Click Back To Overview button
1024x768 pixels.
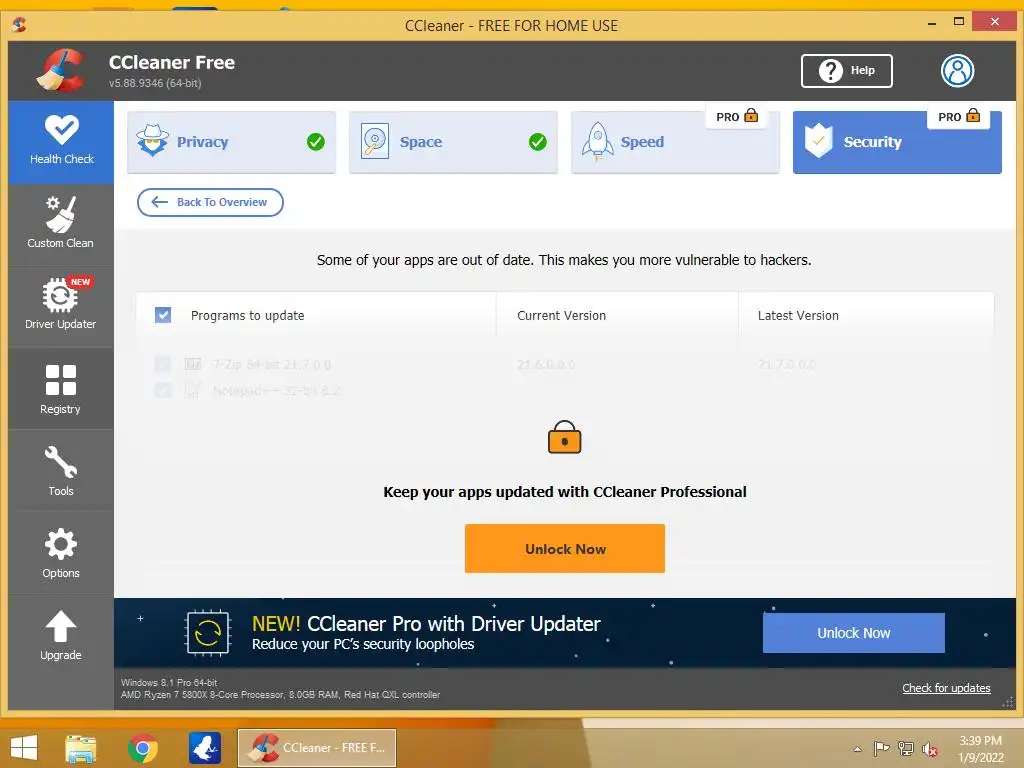(210, 202)
